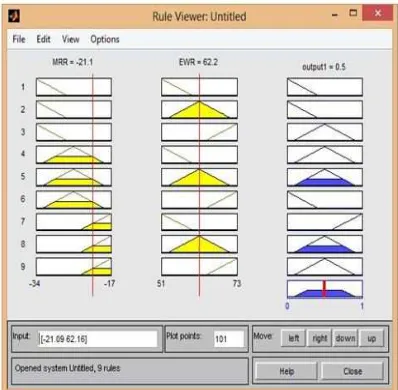This screenshot has width=398, height=390.
Task: Open the View menu
Action: (x=71, y=39)
